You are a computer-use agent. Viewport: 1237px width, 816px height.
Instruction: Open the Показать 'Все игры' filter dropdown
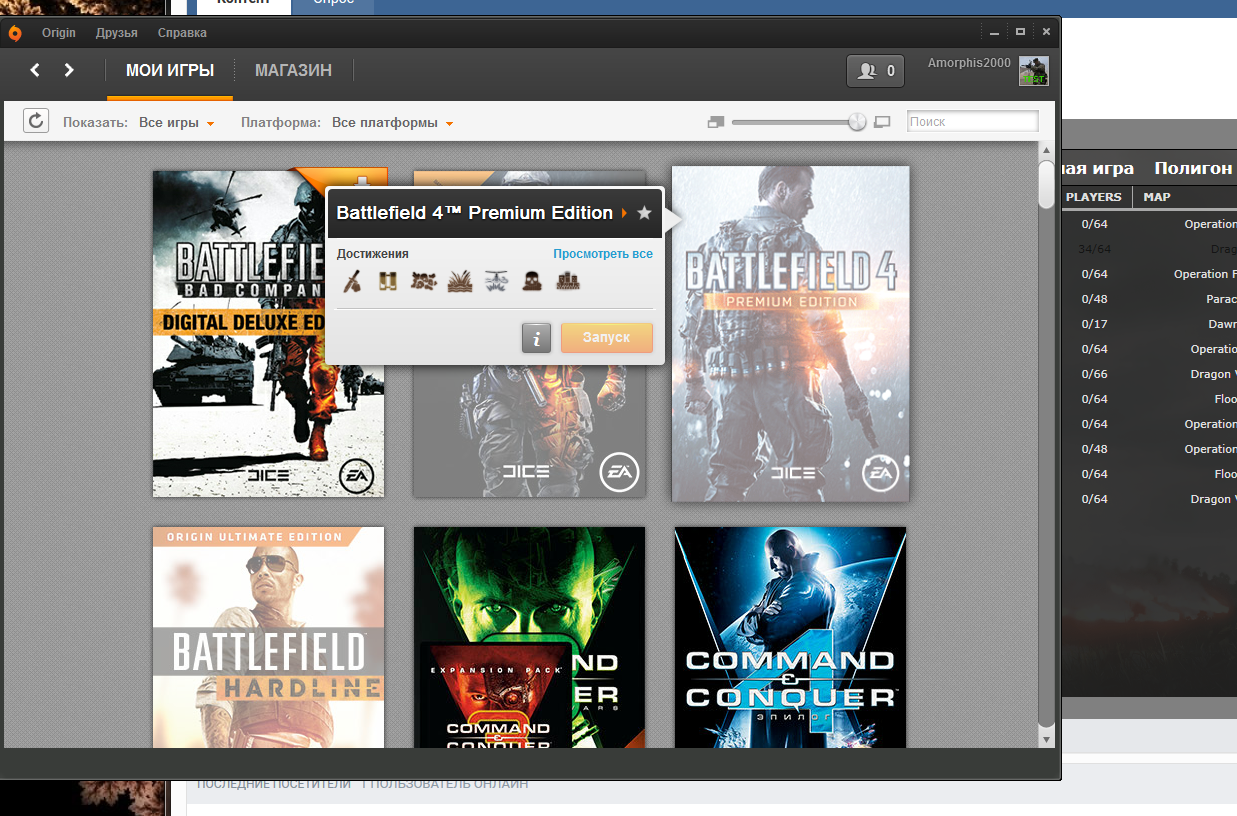tap(177, 123)
